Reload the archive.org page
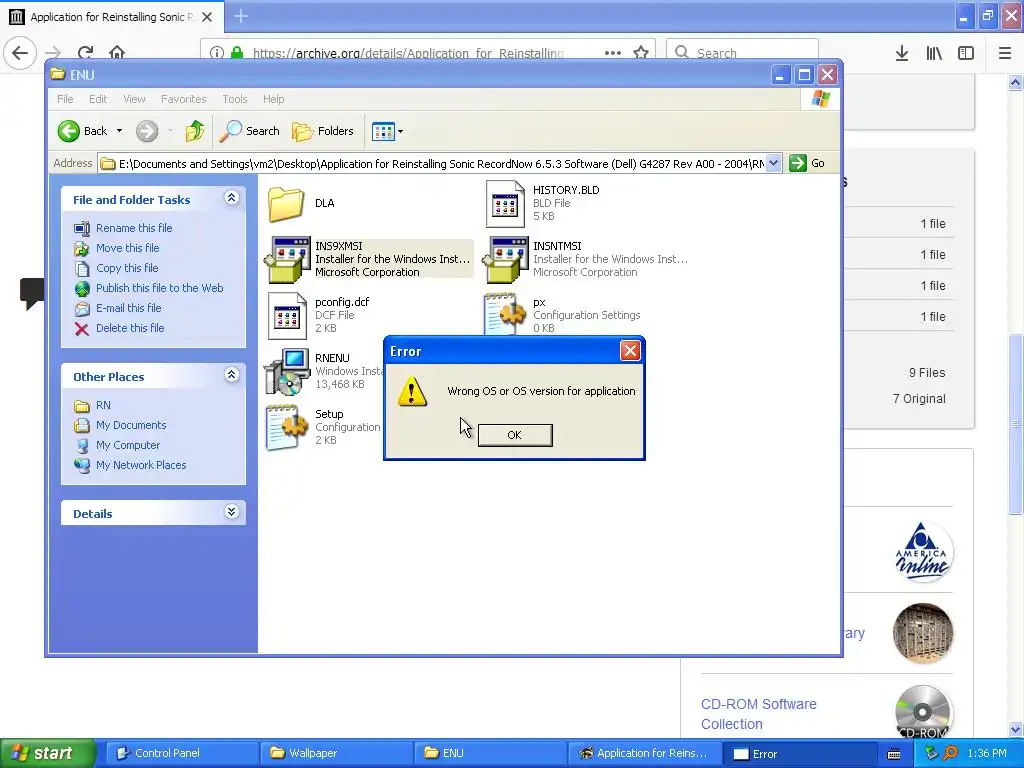Viewport: 1024px width, 768px height. 86,52
